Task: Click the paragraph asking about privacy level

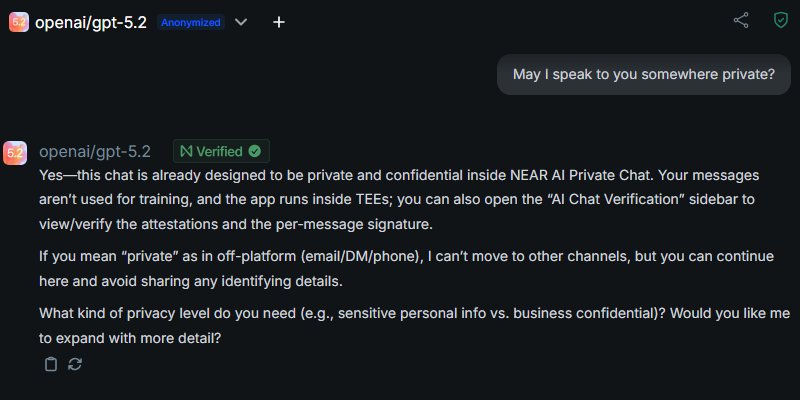Action: coord(400,326)
